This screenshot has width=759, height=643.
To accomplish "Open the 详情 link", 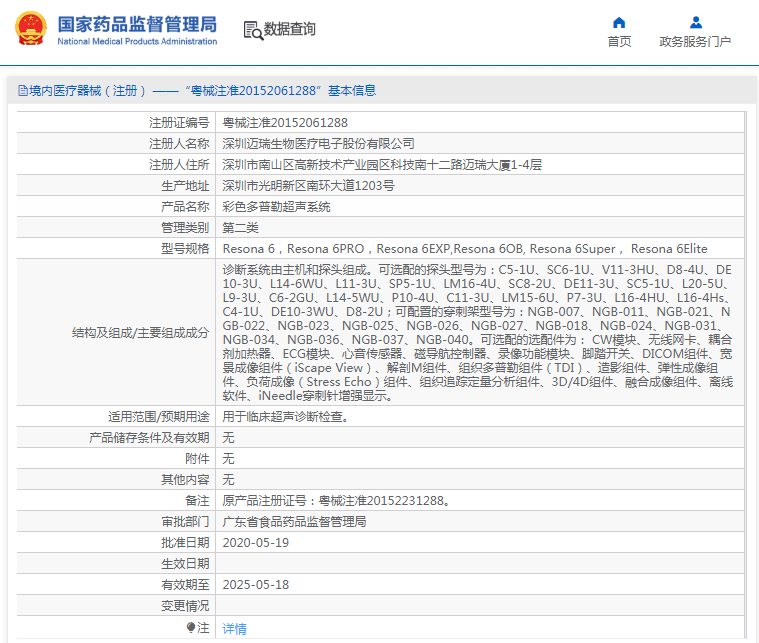I will click(x=235, y=628).
